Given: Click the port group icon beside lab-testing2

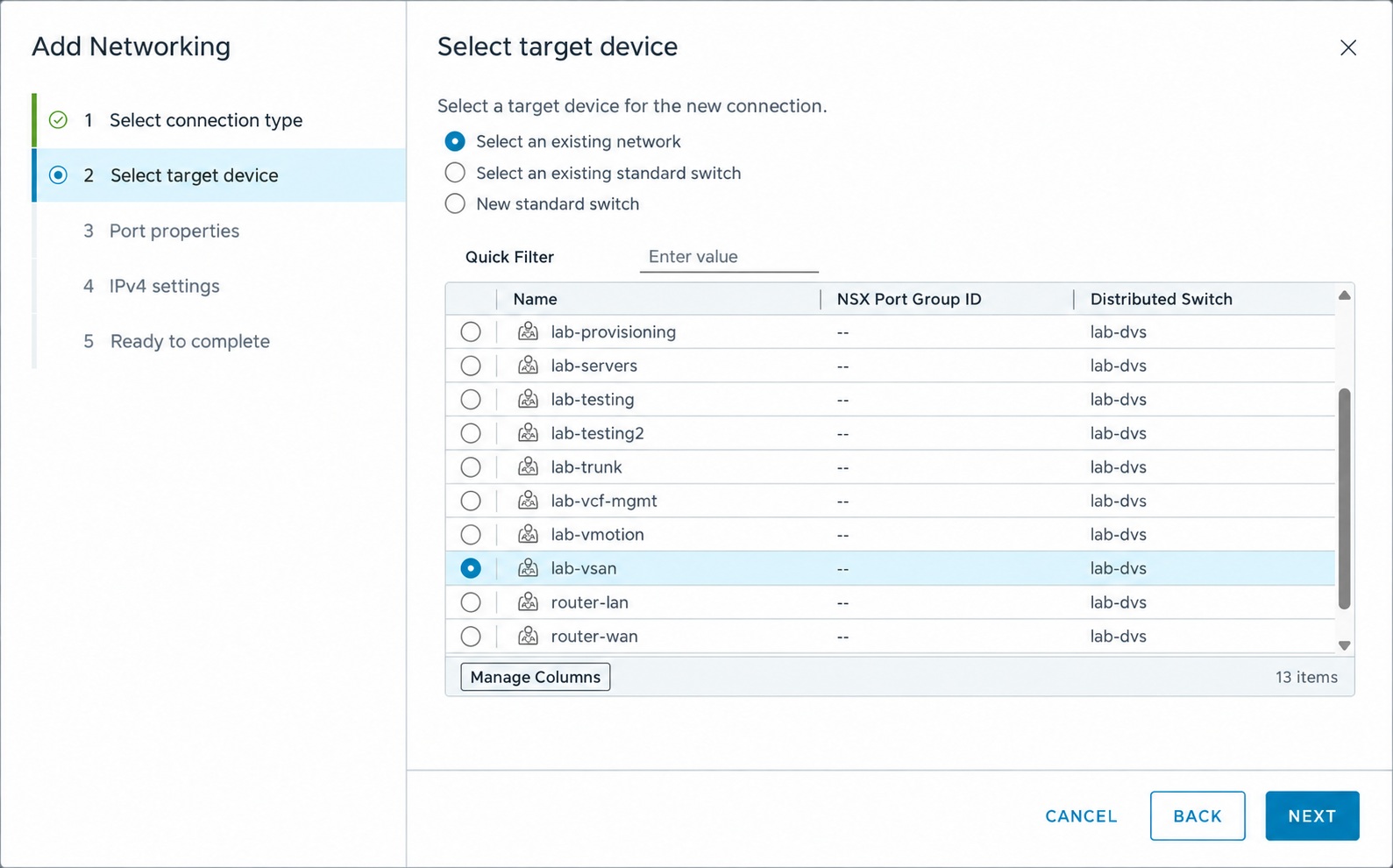Looking at the screenshot, I should (x=528, y=433).
